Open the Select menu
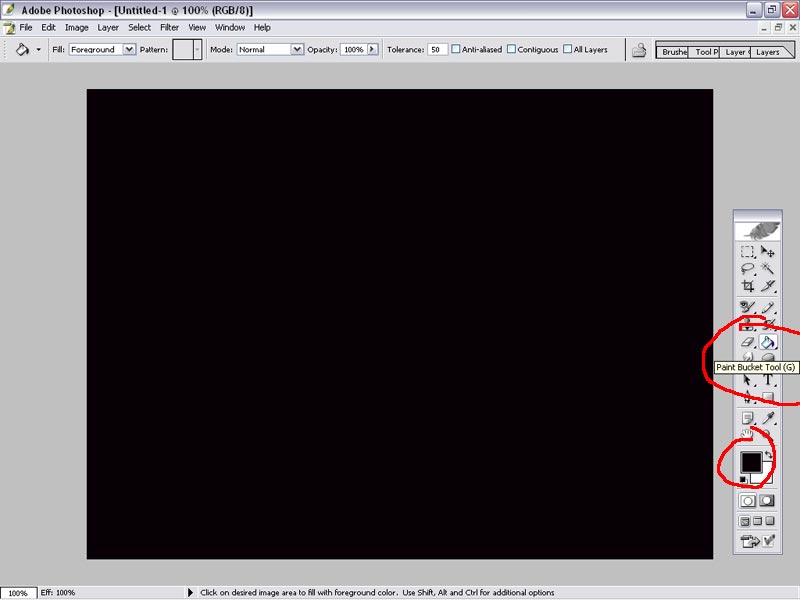Image resolution: width=800 pixels, height=600 pixels. (x=139, y=28)
